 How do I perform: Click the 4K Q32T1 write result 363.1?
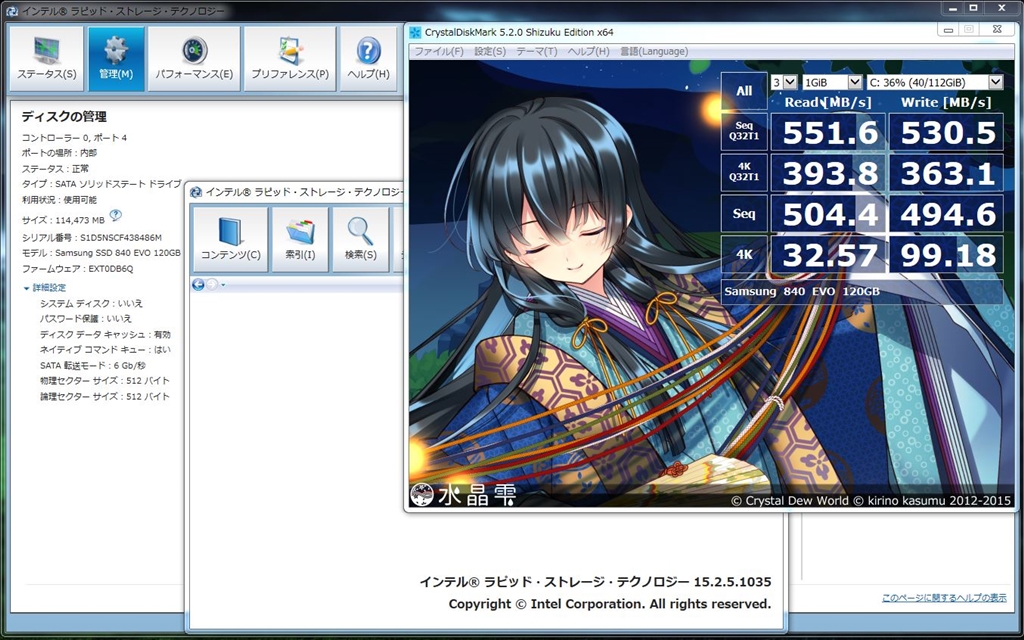tap(946, 172)
